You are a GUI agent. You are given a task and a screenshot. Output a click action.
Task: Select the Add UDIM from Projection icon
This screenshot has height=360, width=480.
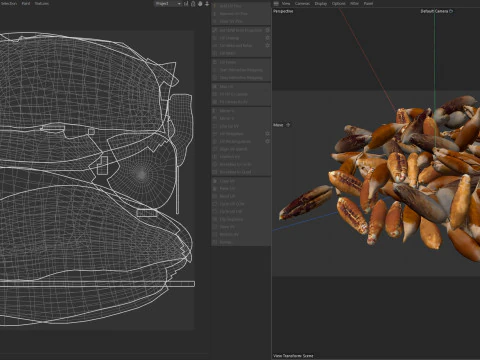tap(215, 30)
